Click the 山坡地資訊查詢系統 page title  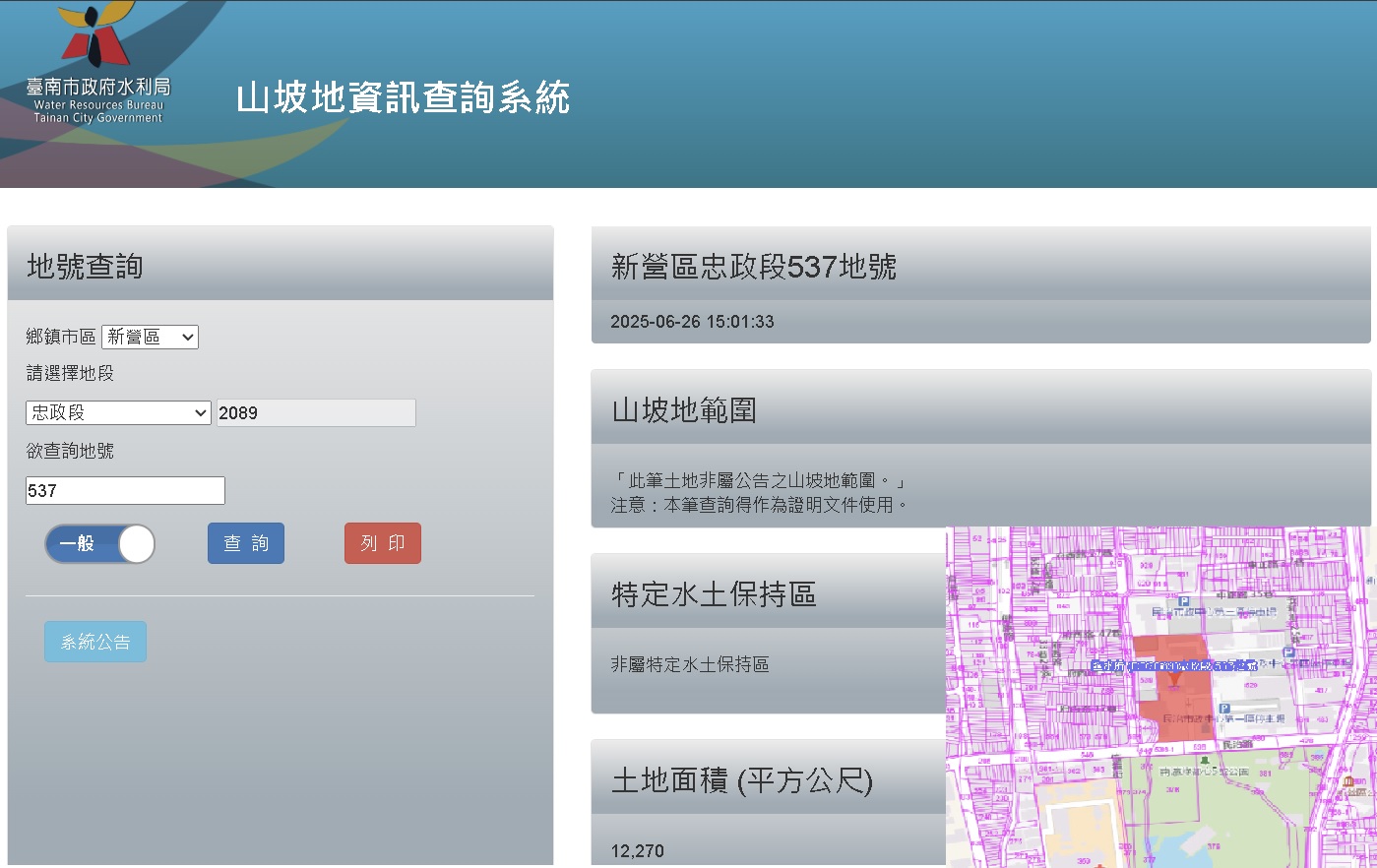[x=403, y=97]
